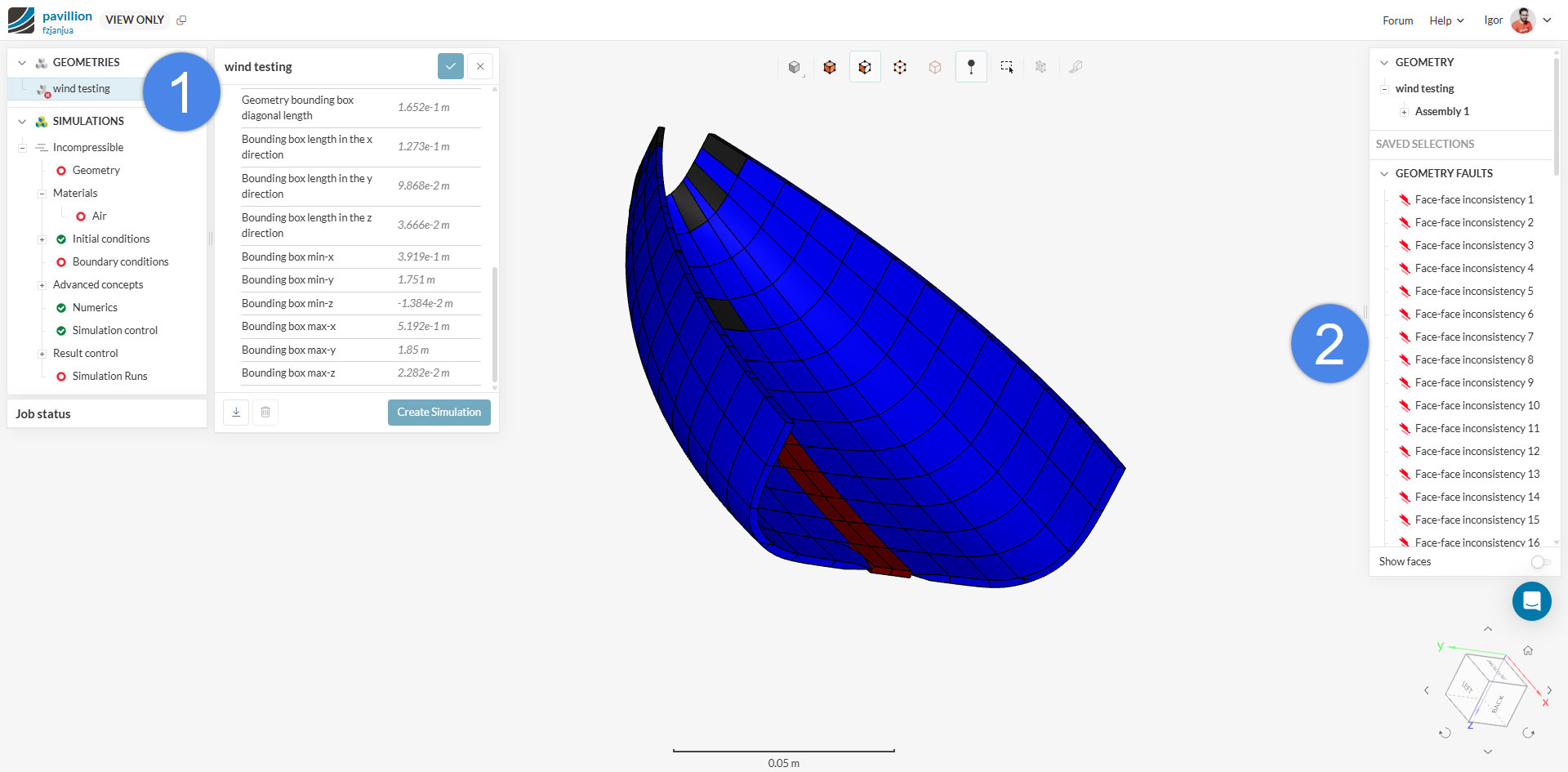The height and width of the screenshot is (772, 1568).
Task: Collapse the GEOMETRY FAULTS section
Action: pos(1384,173)
